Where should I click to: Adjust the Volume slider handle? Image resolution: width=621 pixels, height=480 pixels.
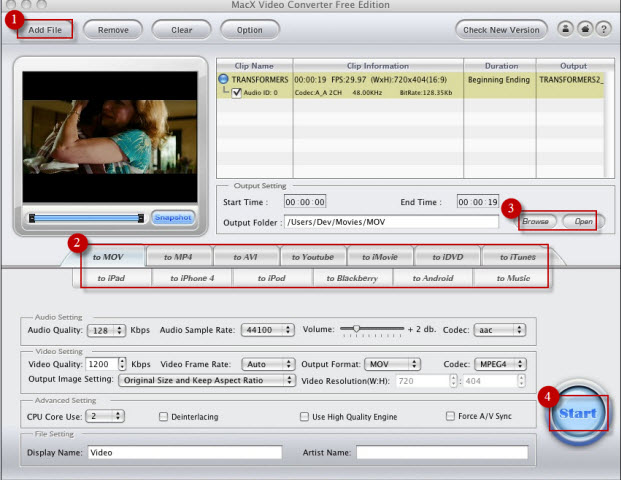[356, 329]
